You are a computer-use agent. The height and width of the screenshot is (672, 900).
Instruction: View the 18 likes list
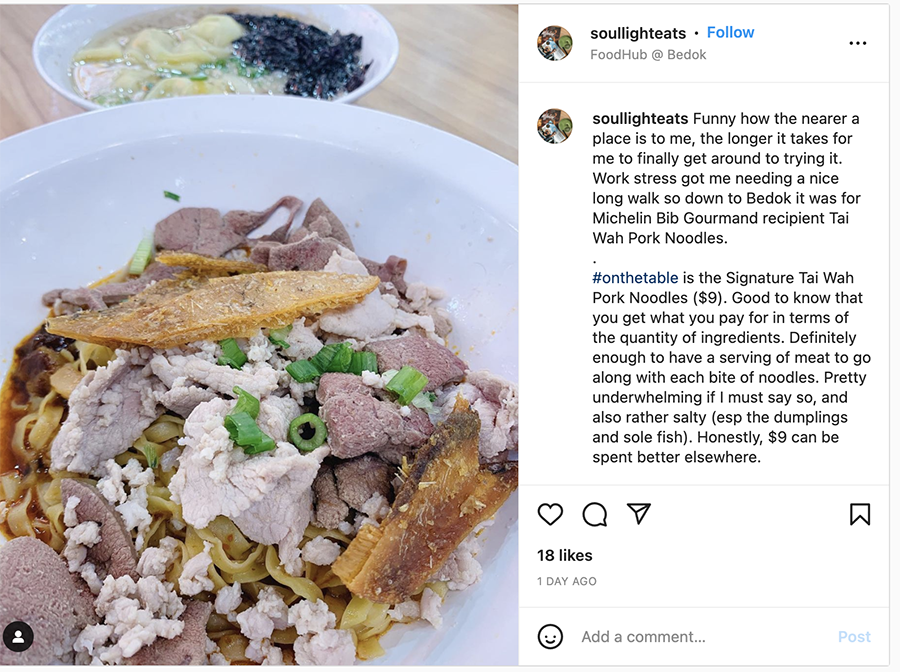point(565,556)
